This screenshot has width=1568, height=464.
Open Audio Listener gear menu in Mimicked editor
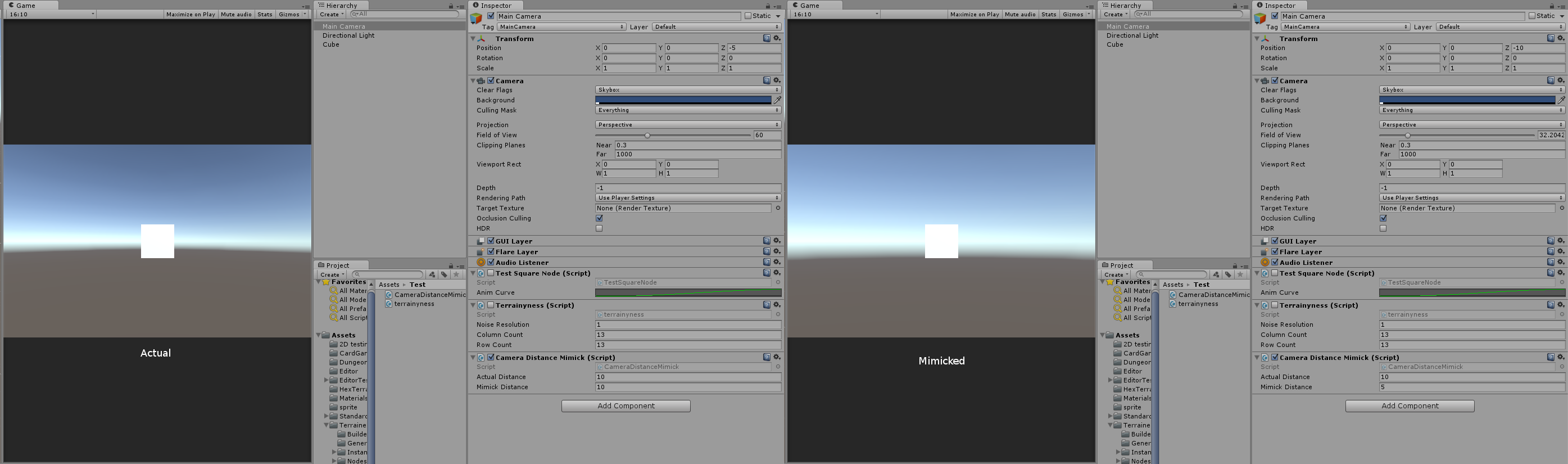(x=1561, y=263)
